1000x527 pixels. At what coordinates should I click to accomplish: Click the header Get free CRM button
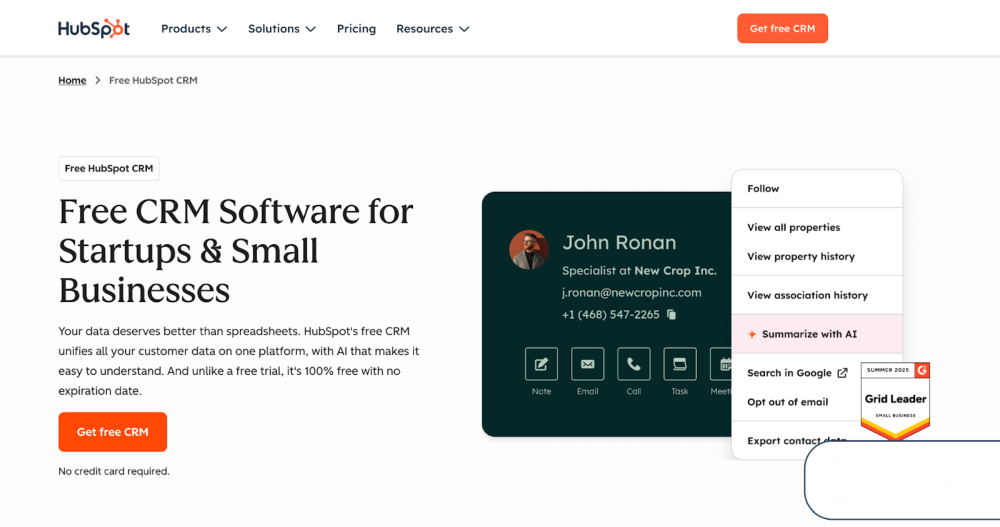[783, 29]
